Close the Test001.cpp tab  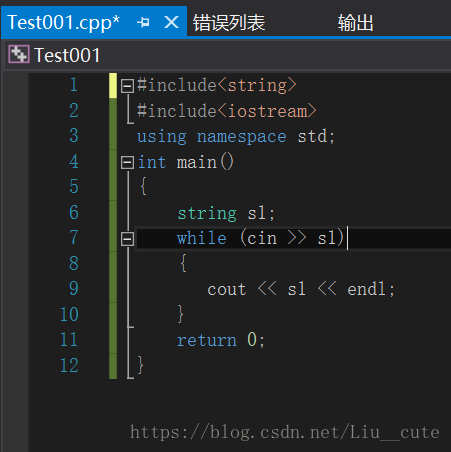(171, 22)
